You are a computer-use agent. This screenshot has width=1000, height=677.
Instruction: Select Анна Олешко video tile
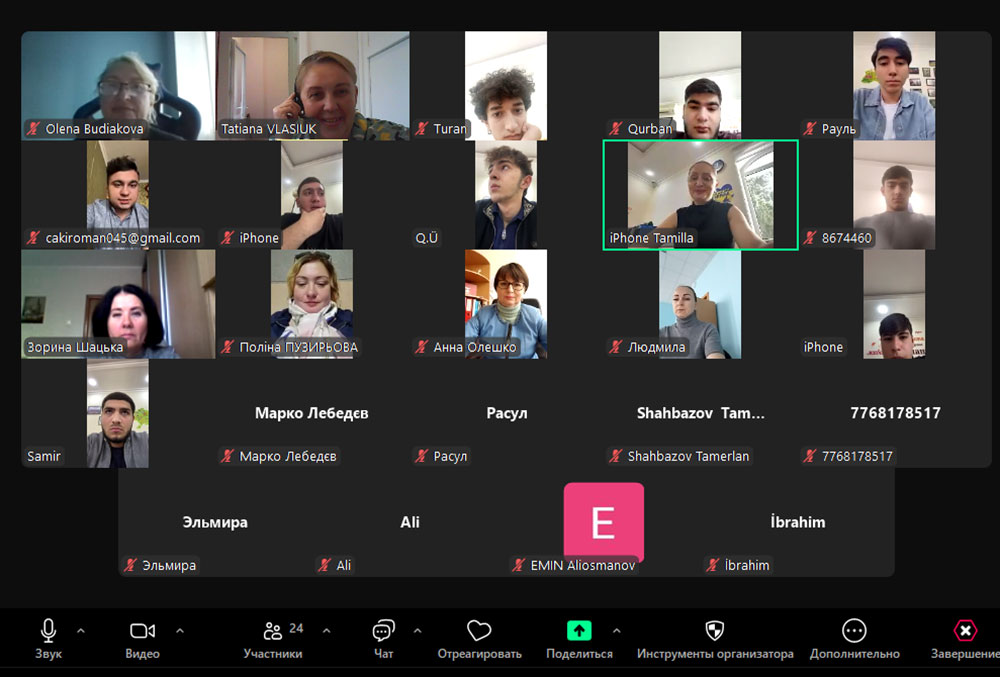point(506,304)
